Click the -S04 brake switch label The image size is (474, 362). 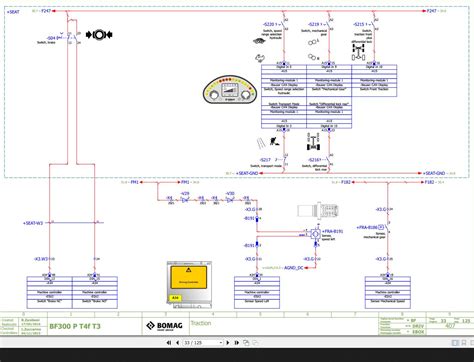point(51,38)
